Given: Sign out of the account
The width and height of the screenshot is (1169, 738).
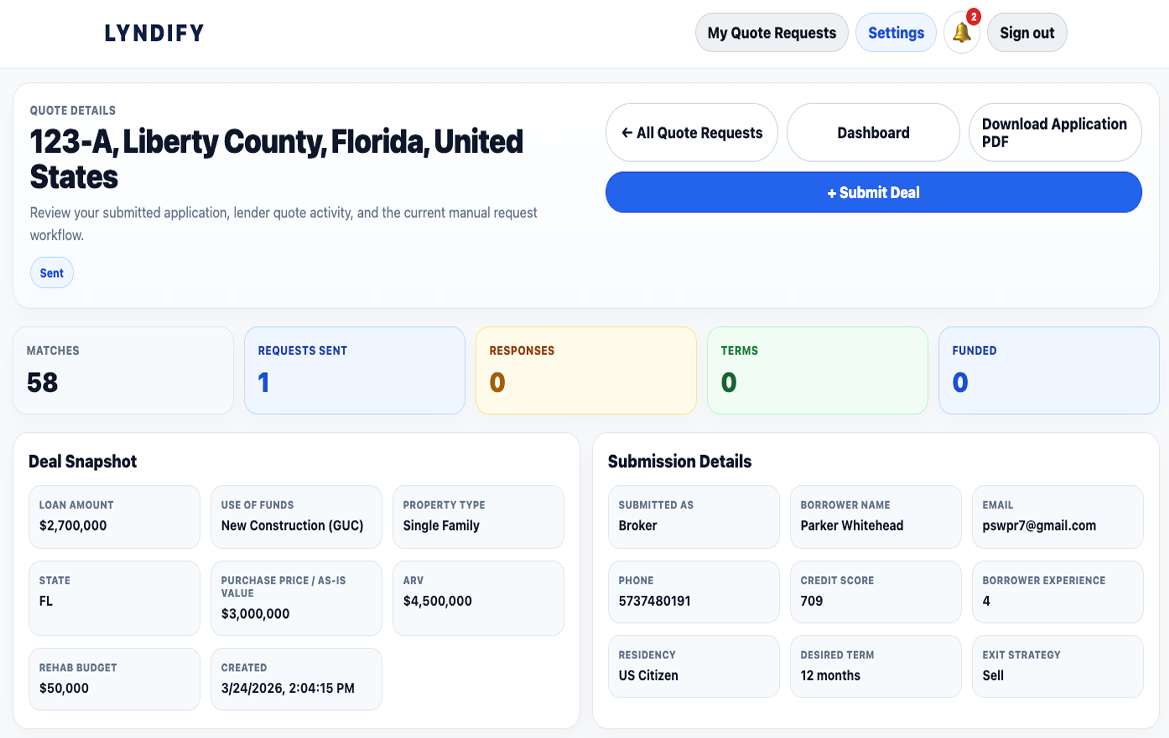Looking at the screenshot, I should [1027, 32].
